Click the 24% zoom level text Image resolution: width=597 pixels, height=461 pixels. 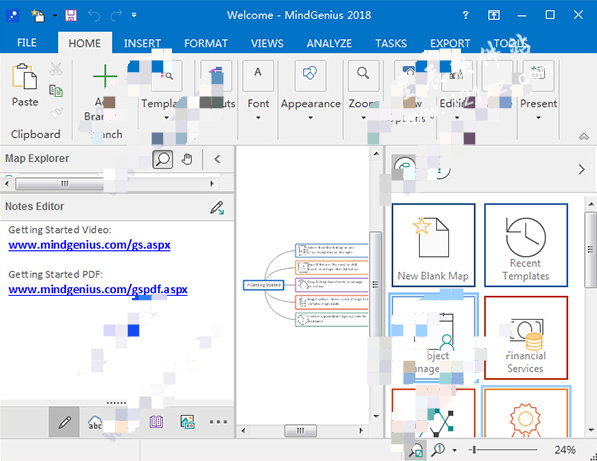click(x=565, y=450)
